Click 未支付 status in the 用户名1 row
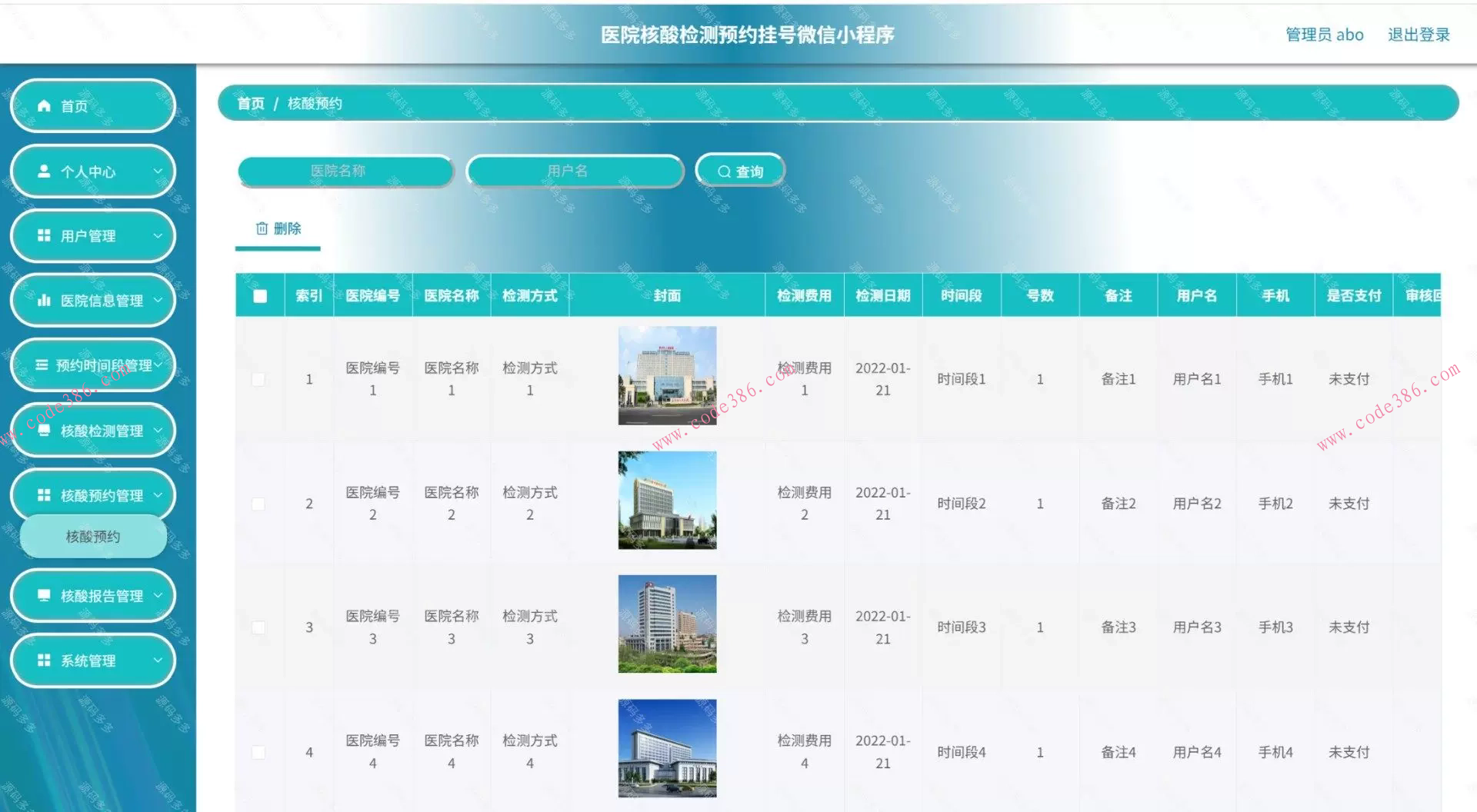 1349,379
